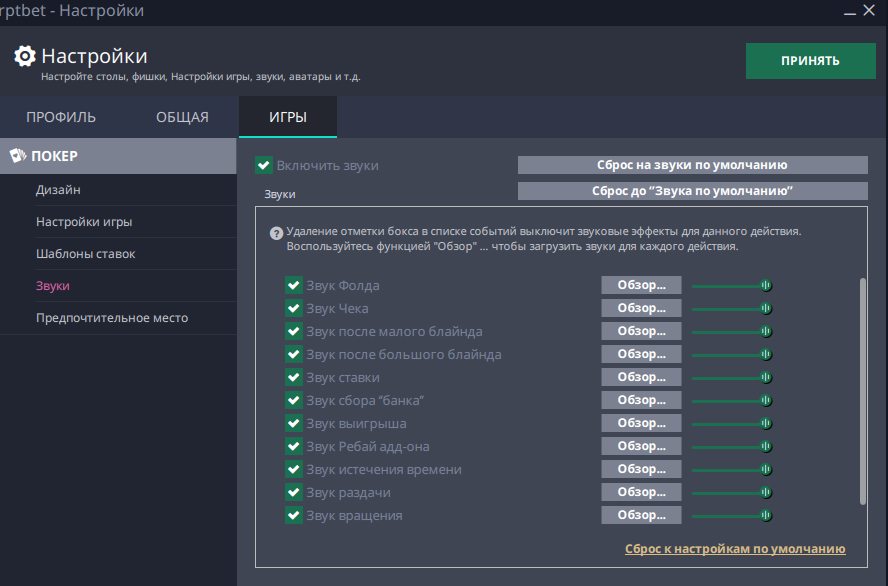Image resolution: width=888 pixels, height=586 pixels.
Task: Enable or disable the Включить звуки checkbox
Action: point(264,165)
